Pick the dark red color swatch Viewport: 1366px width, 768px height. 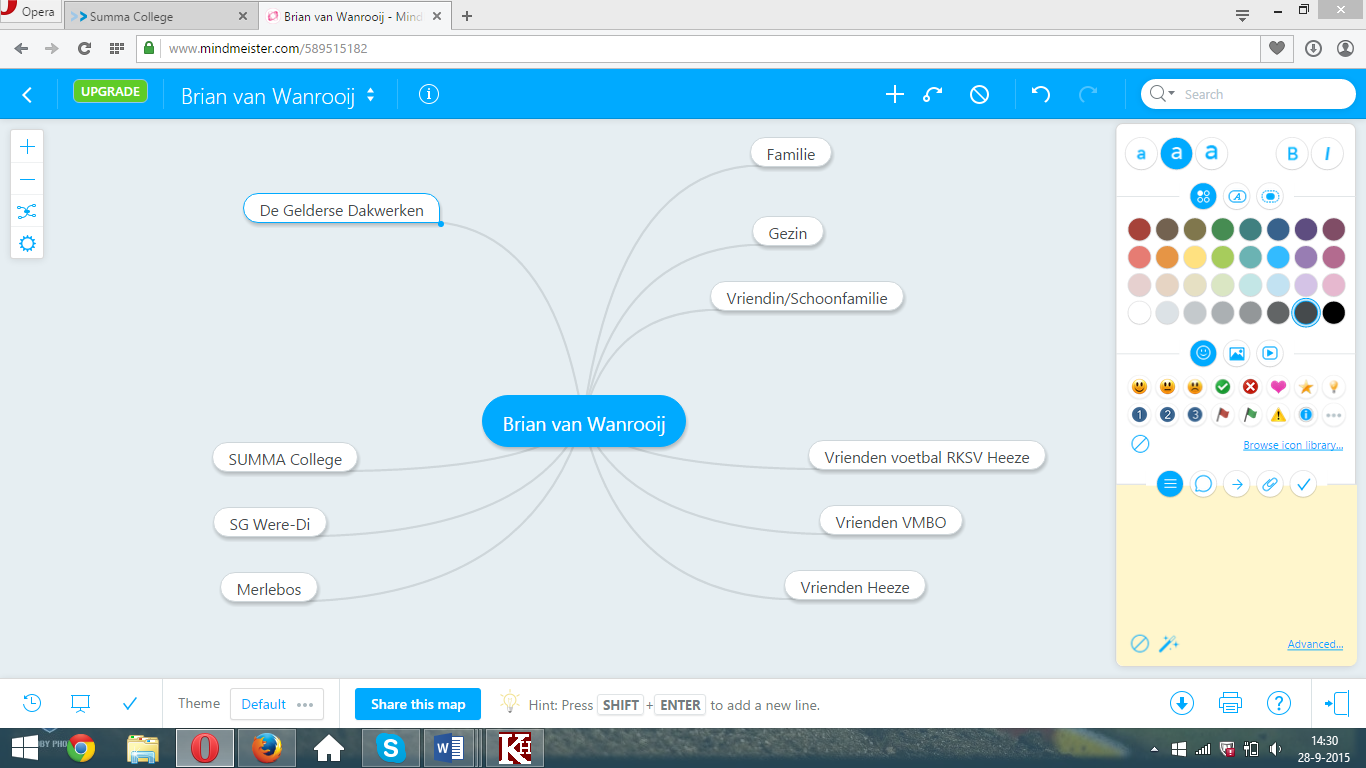[1139, 230]
